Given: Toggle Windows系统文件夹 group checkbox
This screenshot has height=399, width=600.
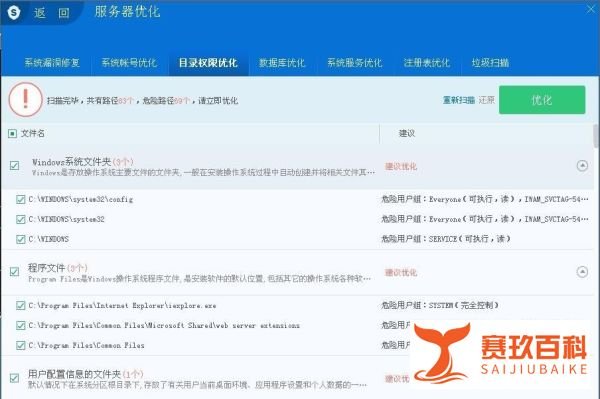Looking at the screenshot, I should coord(15,166).
